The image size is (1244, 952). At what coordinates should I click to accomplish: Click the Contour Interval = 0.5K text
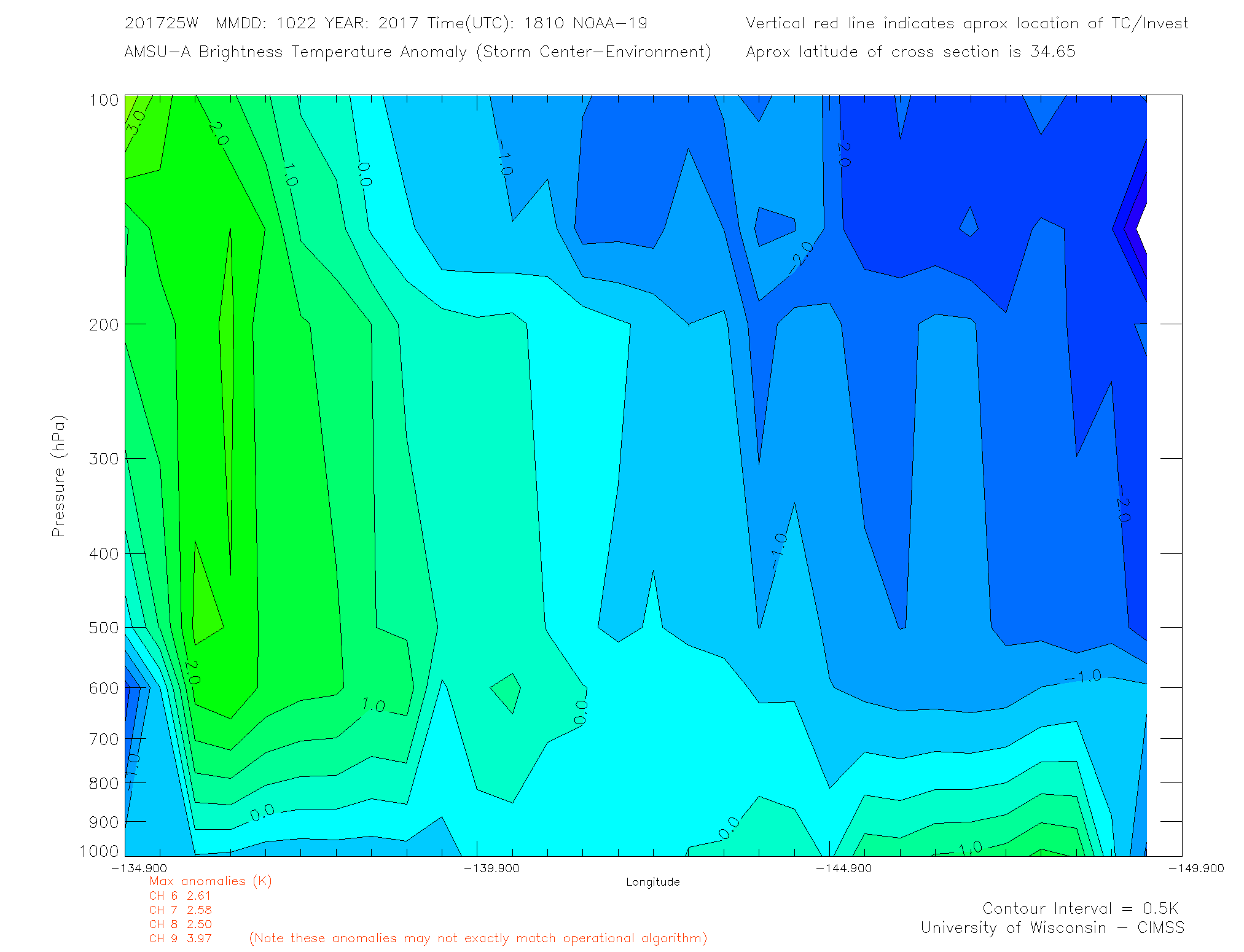[1080, 908]
